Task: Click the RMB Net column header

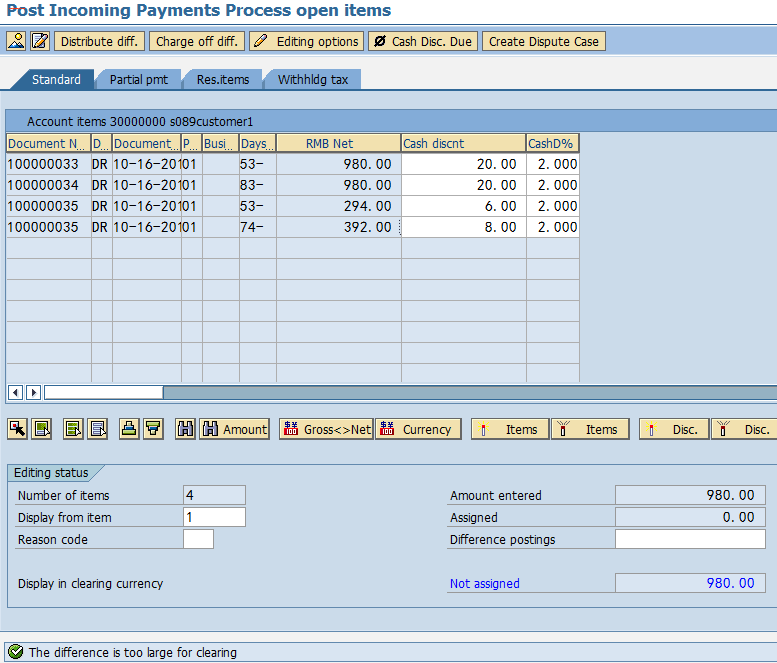Action: 338,143
